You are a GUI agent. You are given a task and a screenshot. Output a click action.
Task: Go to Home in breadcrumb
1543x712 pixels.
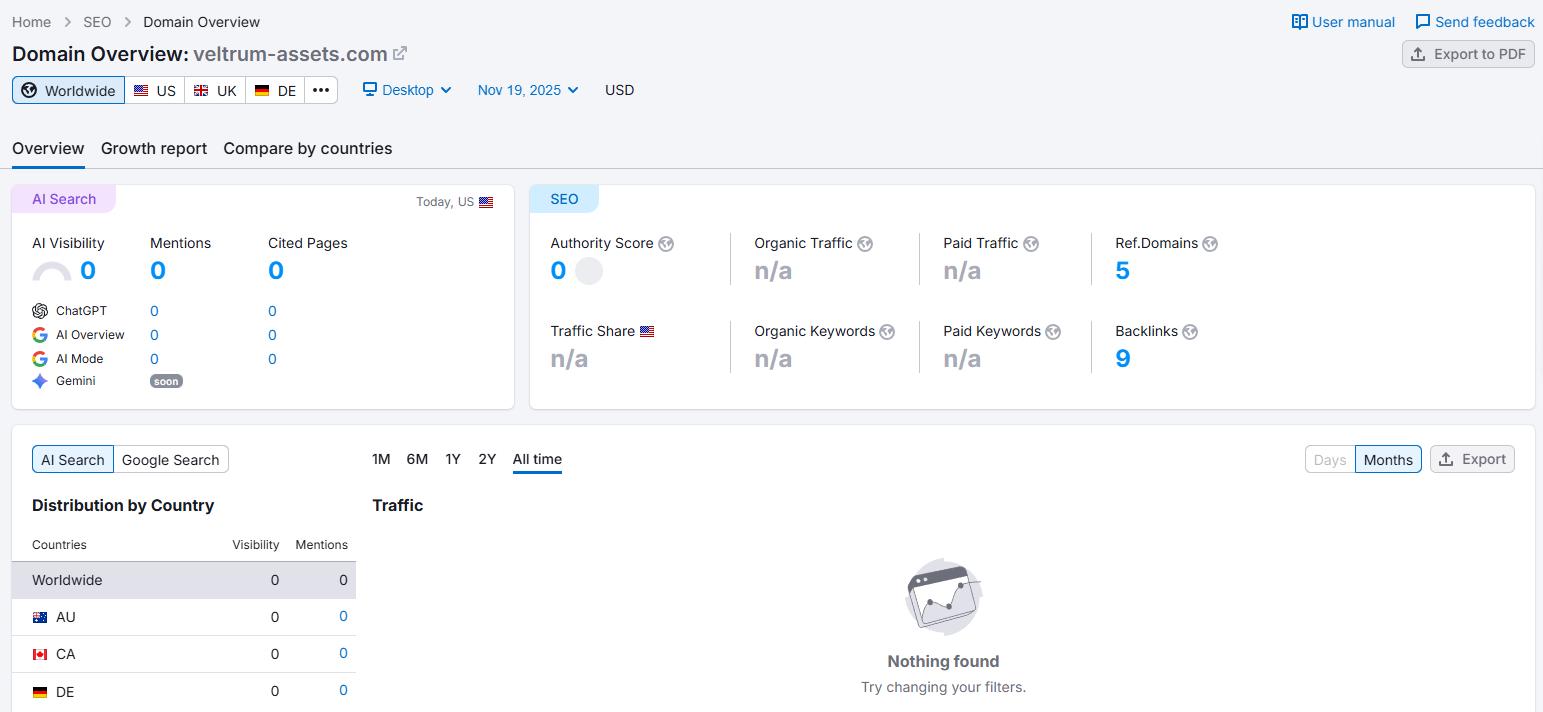point(31,22)
